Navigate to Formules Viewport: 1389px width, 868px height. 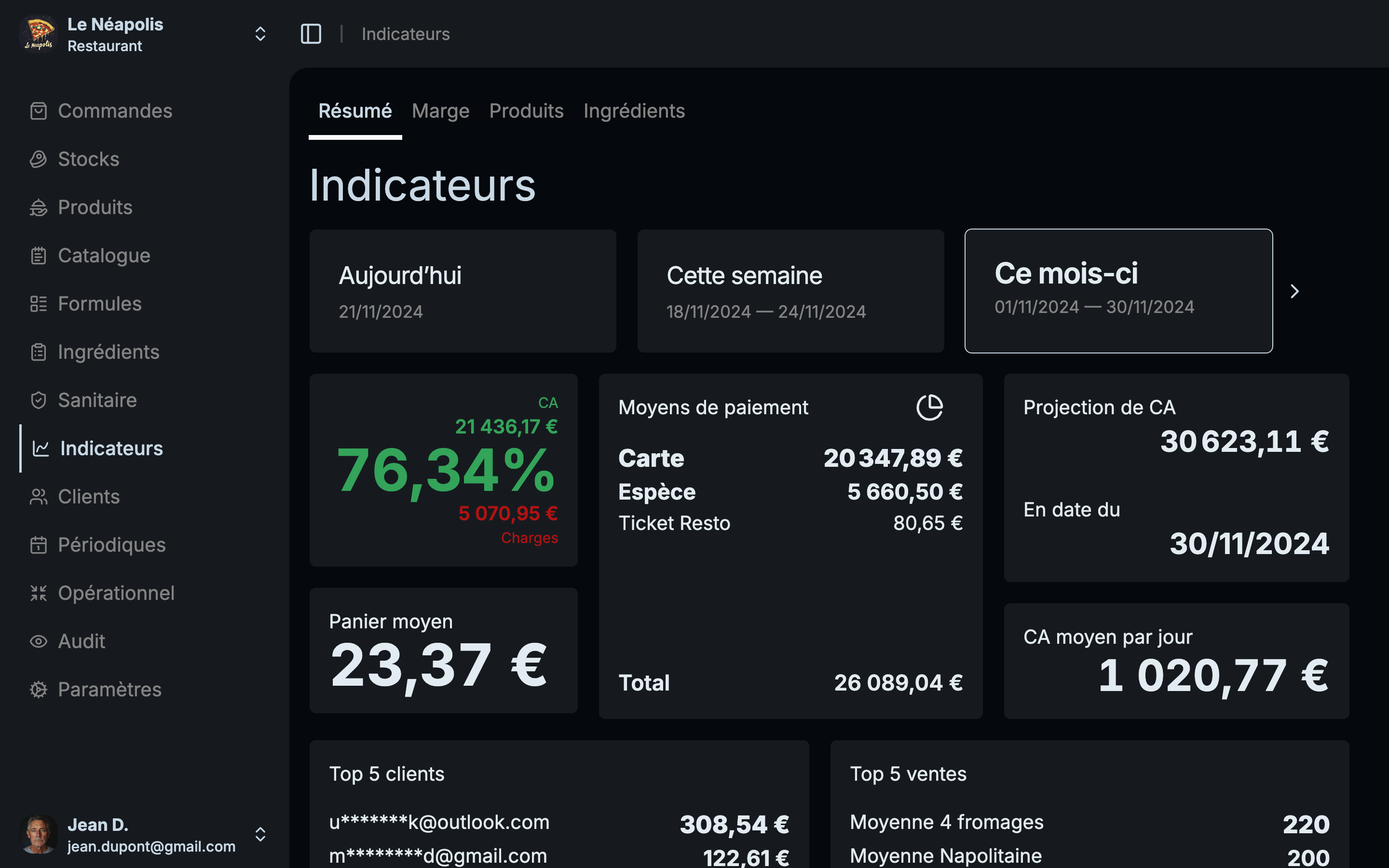point(100,304)
